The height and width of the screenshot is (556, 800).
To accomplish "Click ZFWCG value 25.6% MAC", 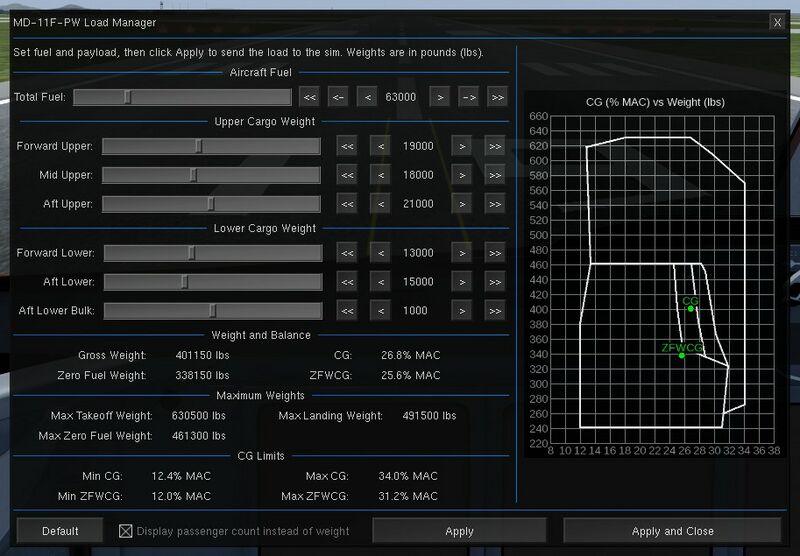I will point(411,375).
